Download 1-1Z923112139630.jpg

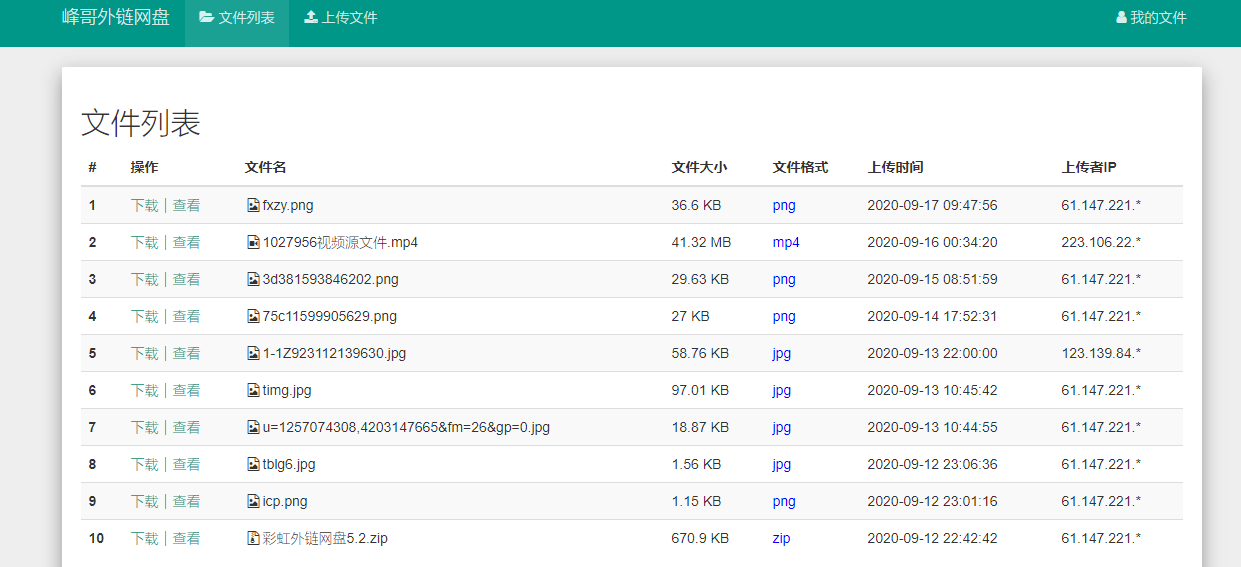pos(144,353)
